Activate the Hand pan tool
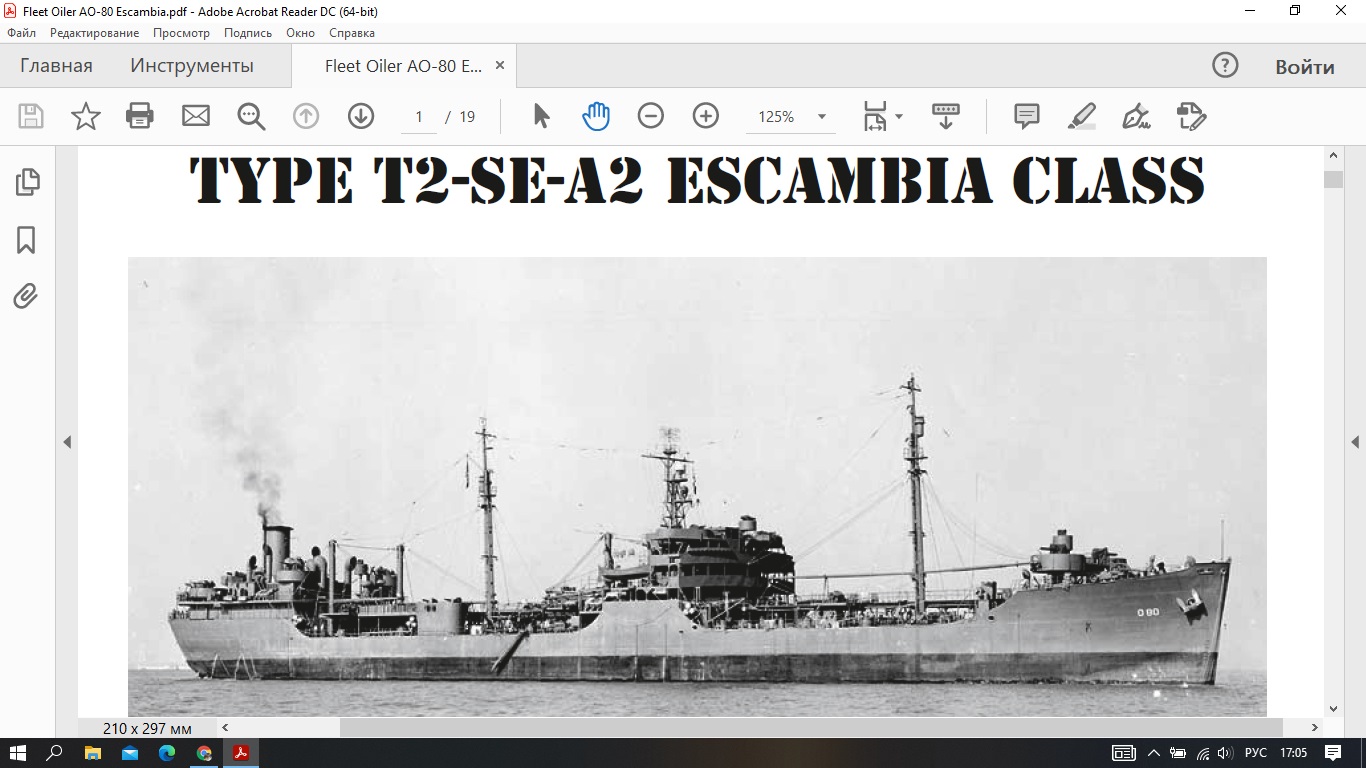1366x768 pixels. pyautogui.click(x=596, y=116)
